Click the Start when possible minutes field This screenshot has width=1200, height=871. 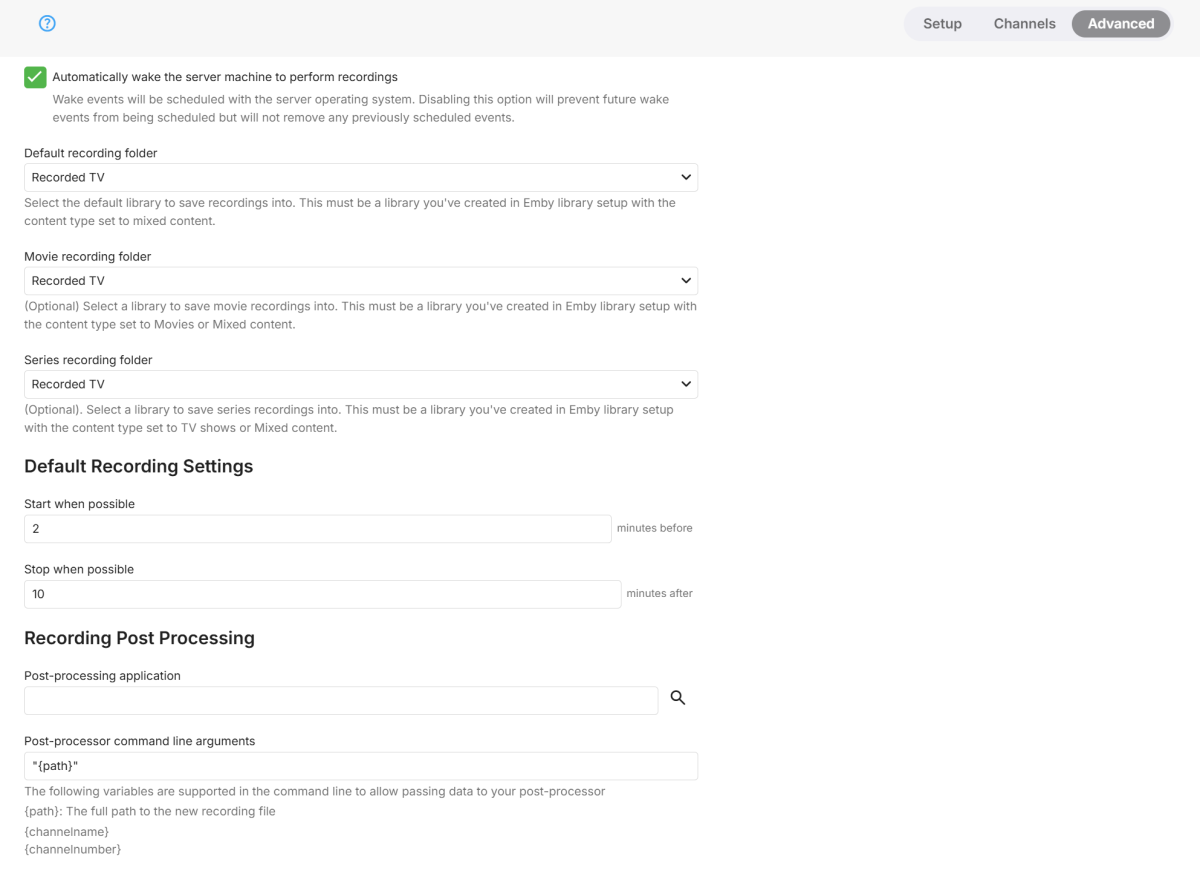pos(317,528)
